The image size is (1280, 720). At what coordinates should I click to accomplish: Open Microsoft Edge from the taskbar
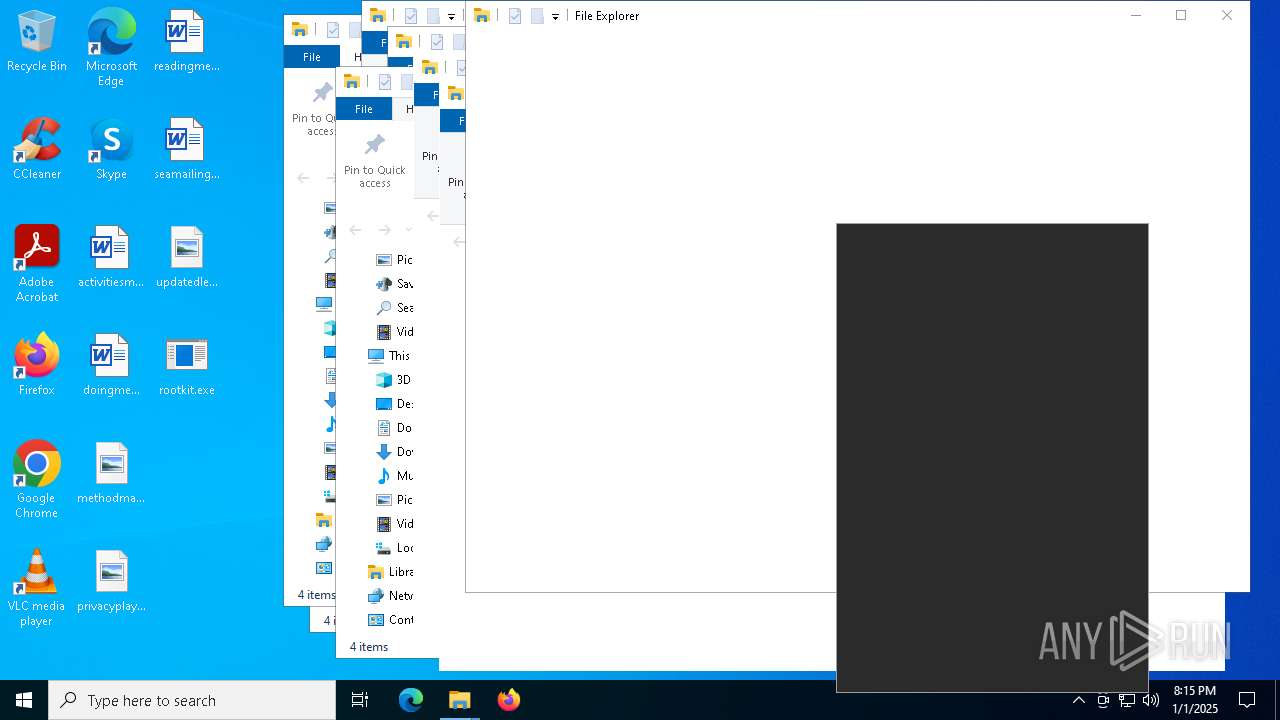pos(411,700)
